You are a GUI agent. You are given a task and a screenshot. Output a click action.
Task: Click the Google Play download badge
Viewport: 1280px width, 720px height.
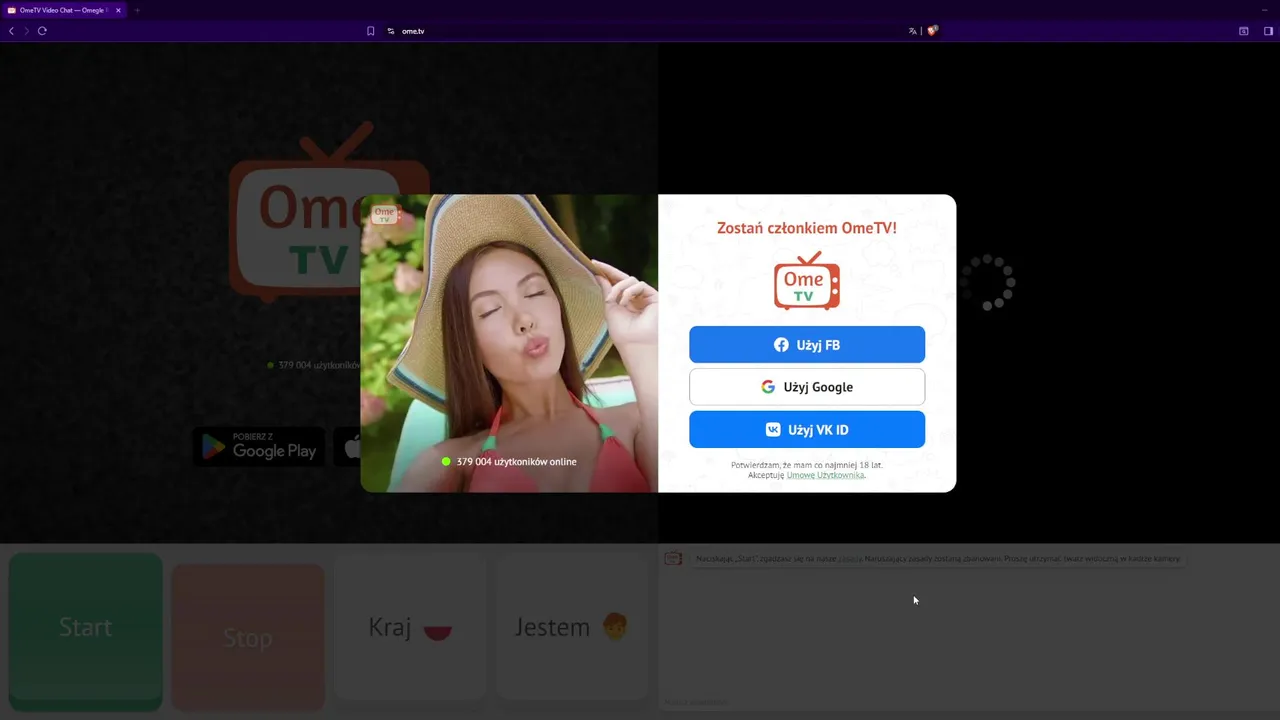coord(259,446)
